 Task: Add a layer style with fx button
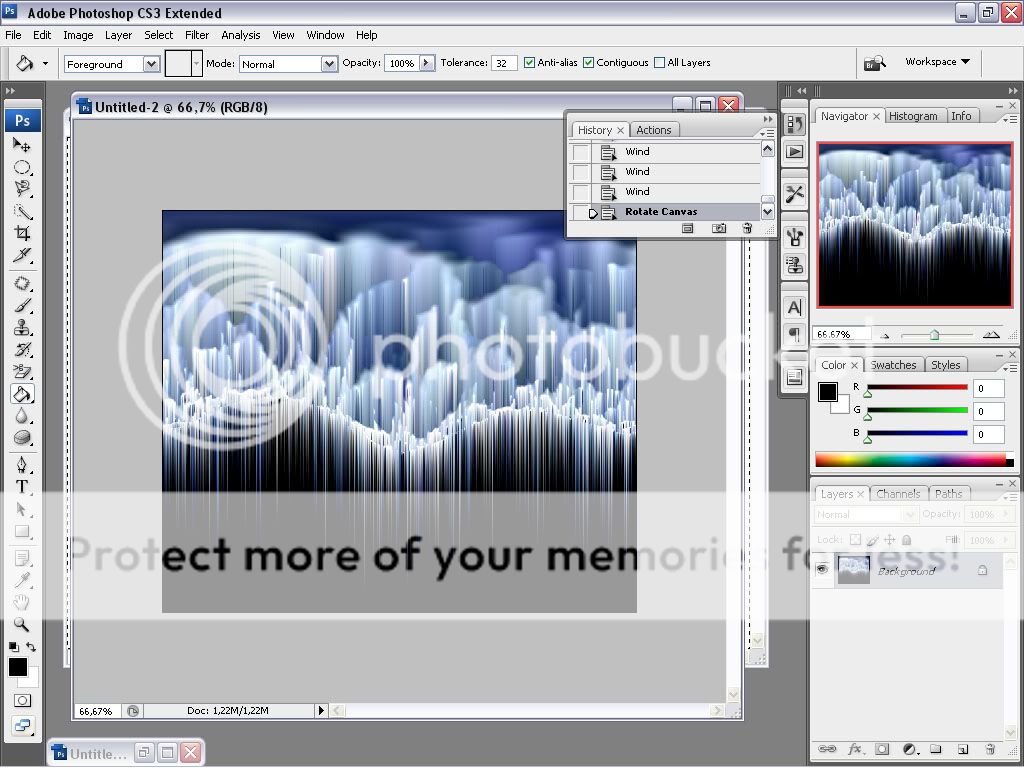[x=854, y=749]
